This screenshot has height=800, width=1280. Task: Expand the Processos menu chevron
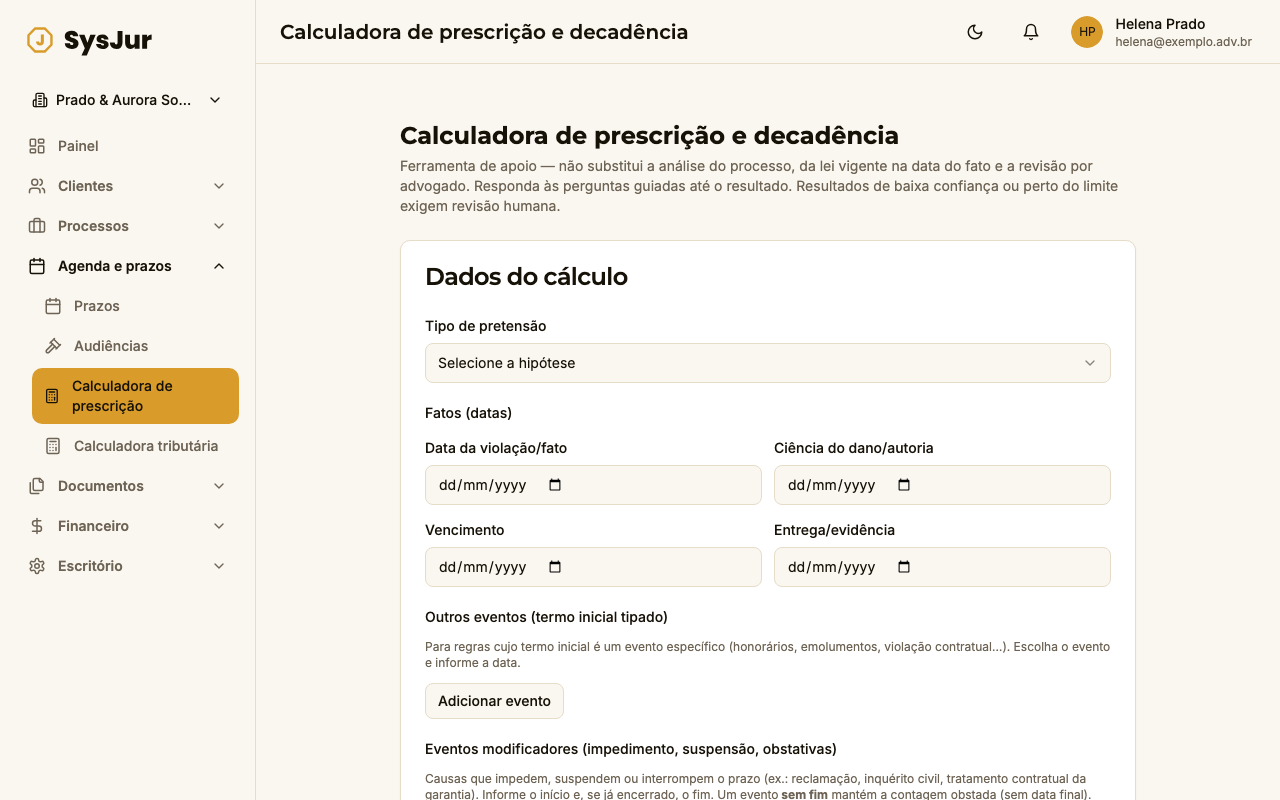pyautogui.click(x=219, y=226)
